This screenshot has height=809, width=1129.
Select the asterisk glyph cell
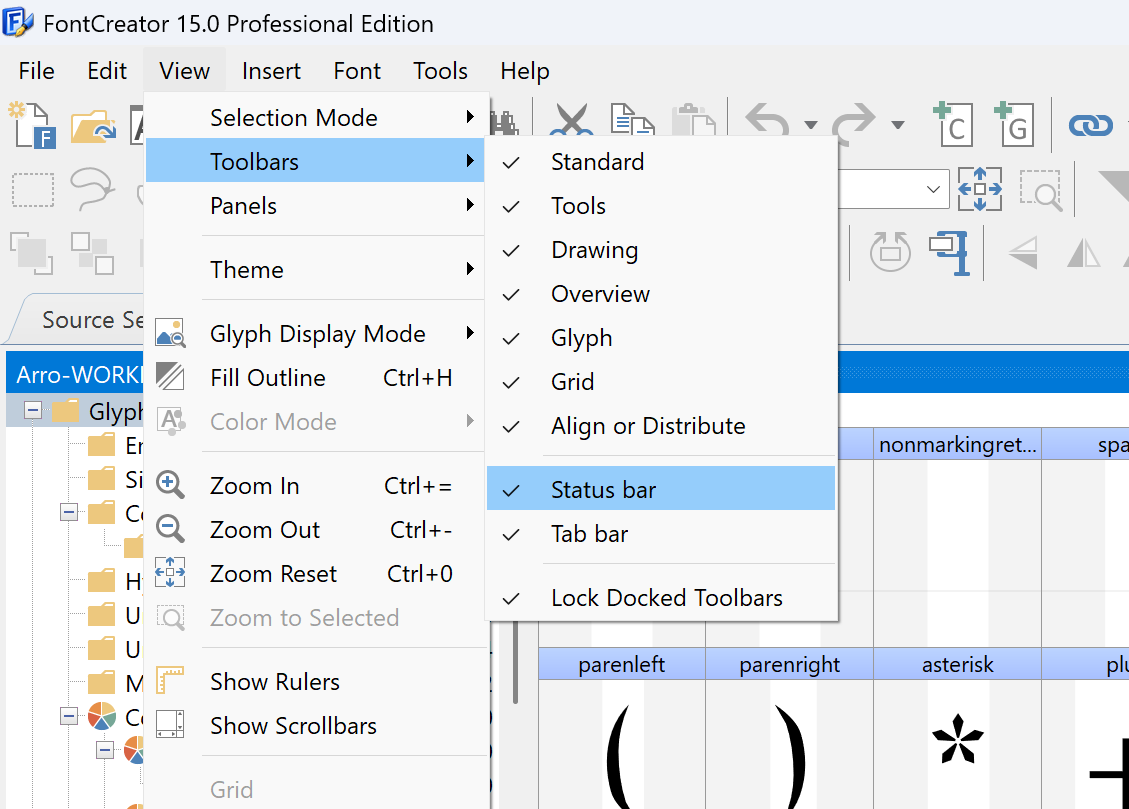point(958,728)
